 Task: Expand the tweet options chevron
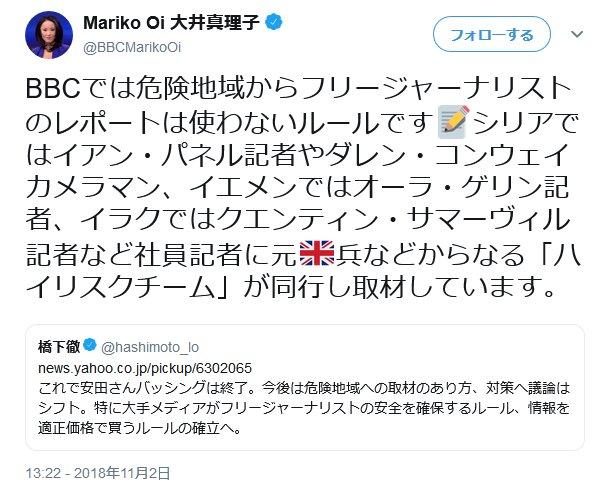click(x=577, y=34)
